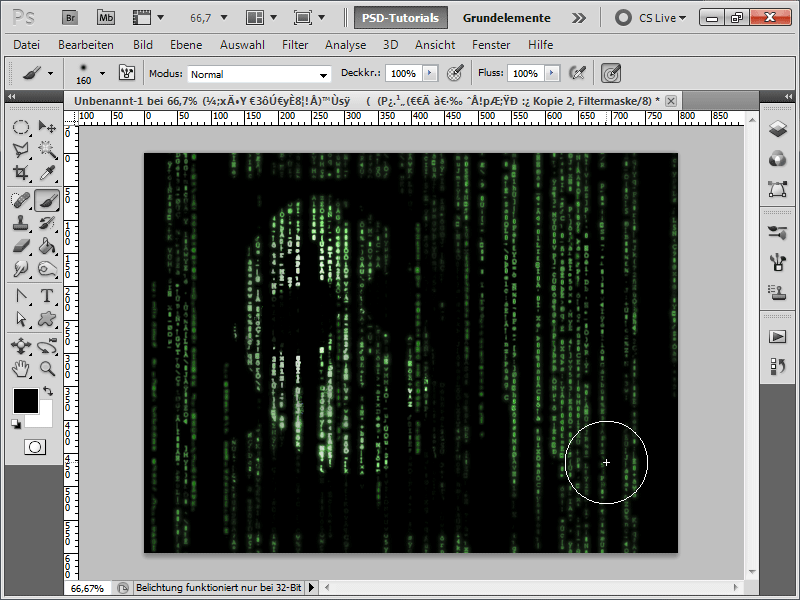Image resolution: width=800 pixels, height=600 pixels.
Task: Select the Custom Shape tool
Action: coord(47,319)
